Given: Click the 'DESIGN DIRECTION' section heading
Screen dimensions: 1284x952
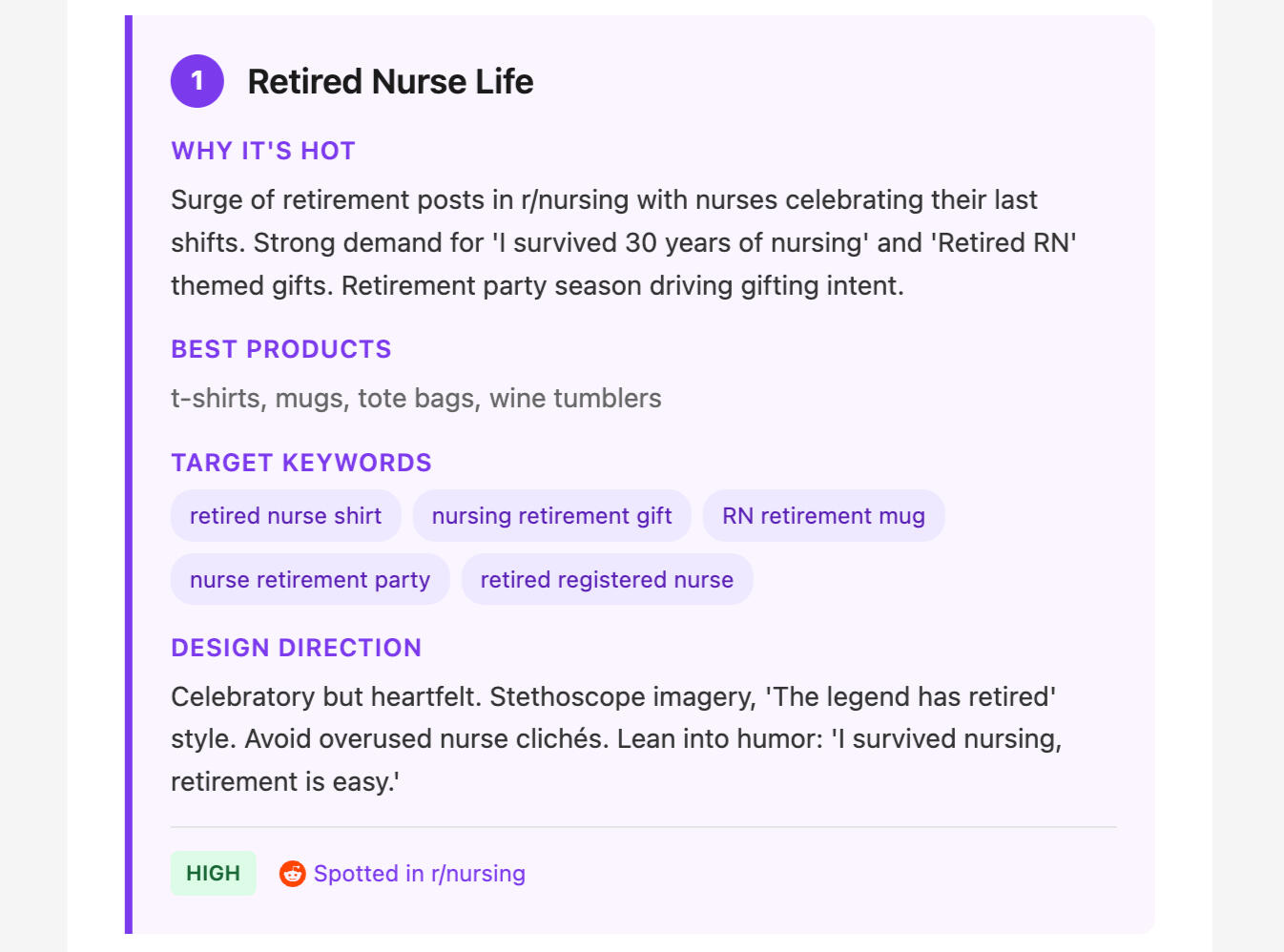Looking at the screenshot, I should (296, 648).
